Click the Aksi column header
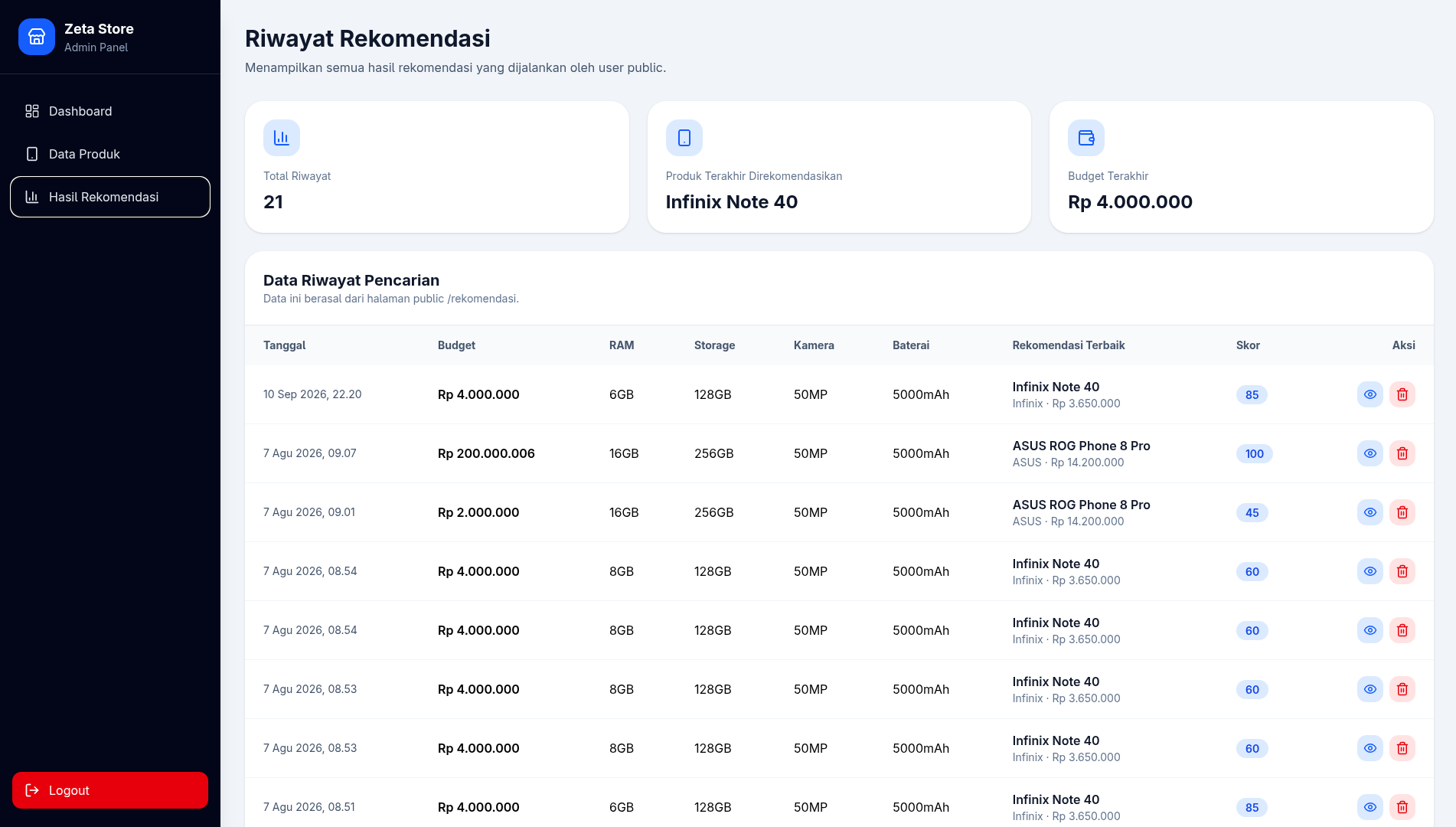 click(1403, 345)
